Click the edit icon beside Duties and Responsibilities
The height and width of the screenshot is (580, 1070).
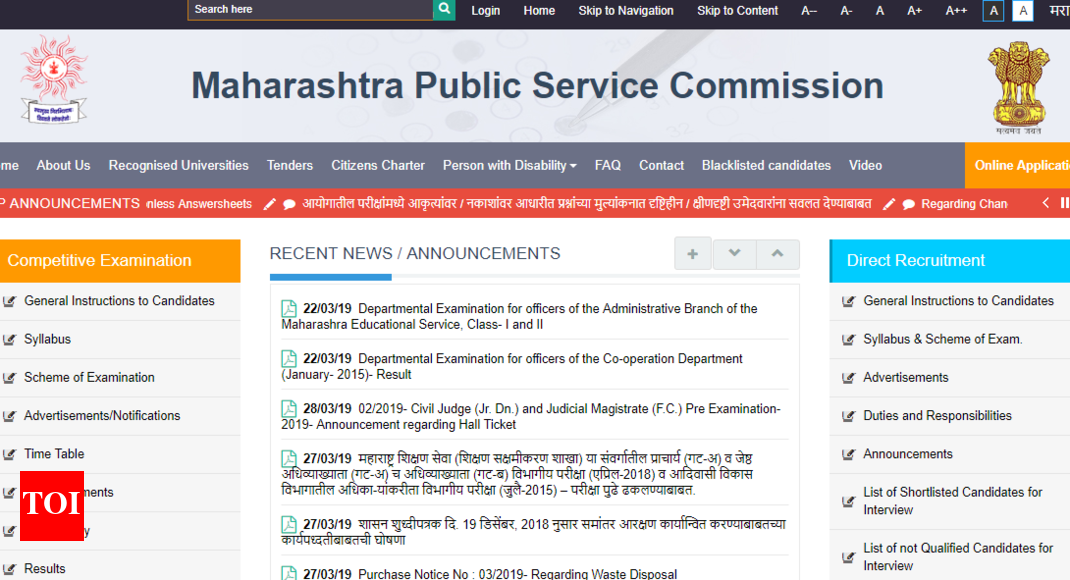pos(848,416)
